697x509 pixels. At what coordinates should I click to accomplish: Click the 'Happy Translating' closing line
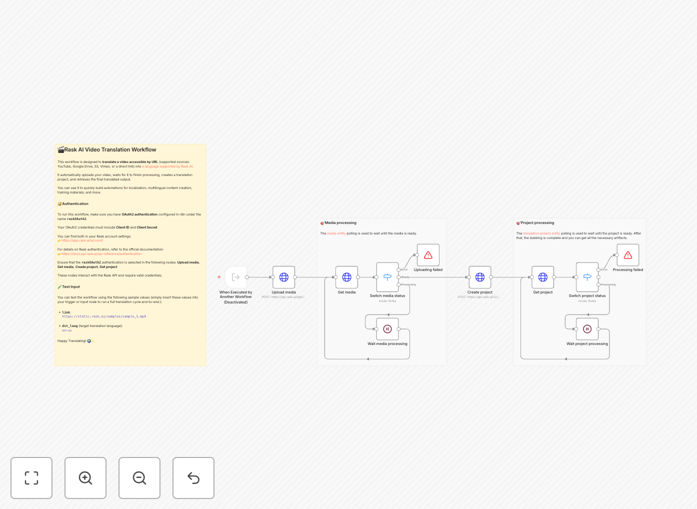(x=74, y=341)
